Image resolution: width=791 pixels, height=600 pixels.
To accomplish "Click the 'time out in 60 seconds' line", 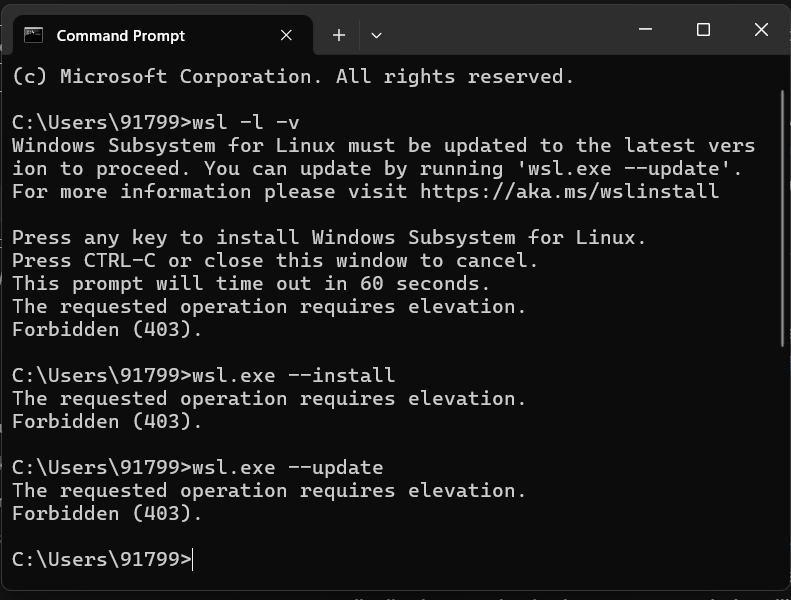I will click(x=251, y=284).
